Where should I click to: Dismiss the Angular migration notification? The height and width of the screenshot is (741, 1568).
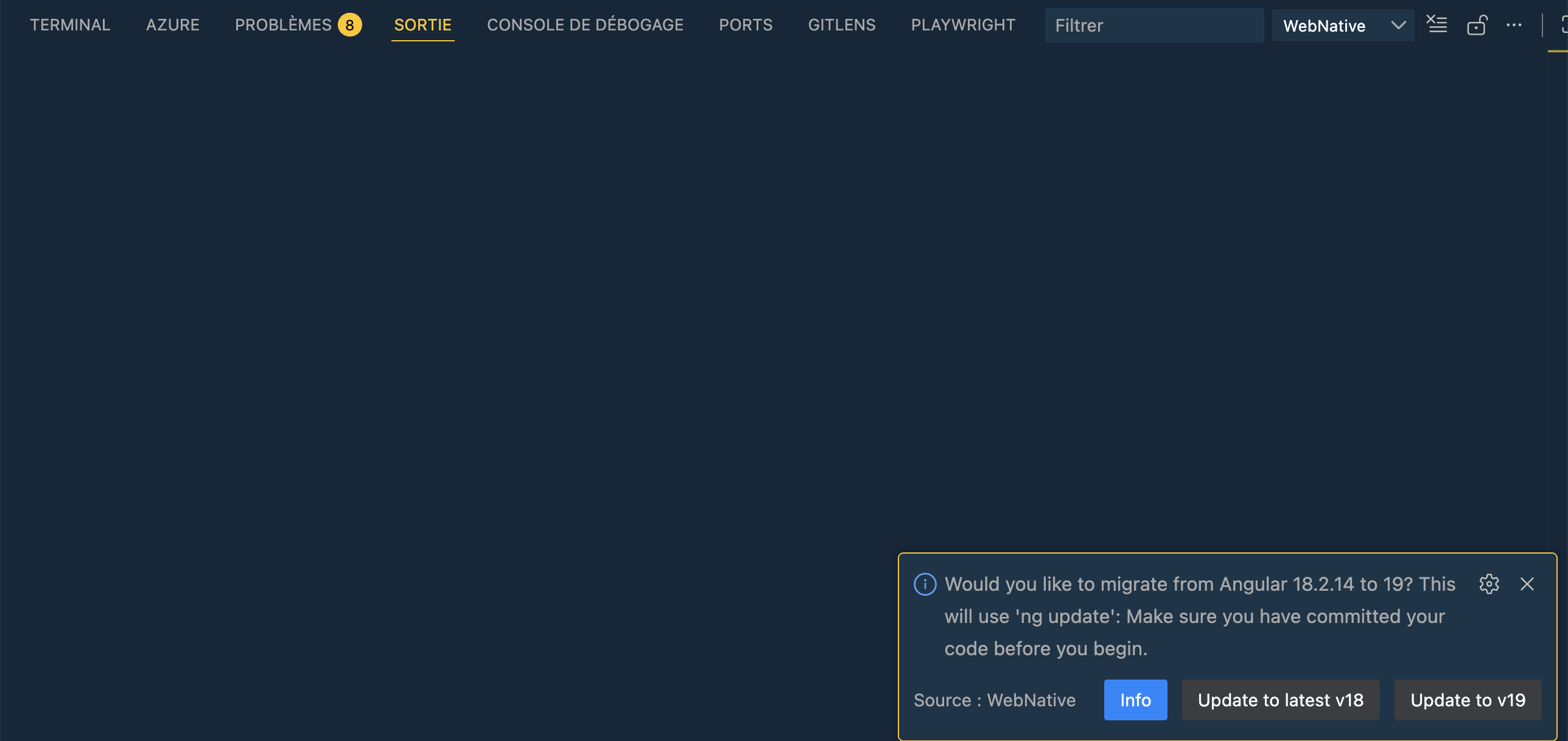[1527, 584]
